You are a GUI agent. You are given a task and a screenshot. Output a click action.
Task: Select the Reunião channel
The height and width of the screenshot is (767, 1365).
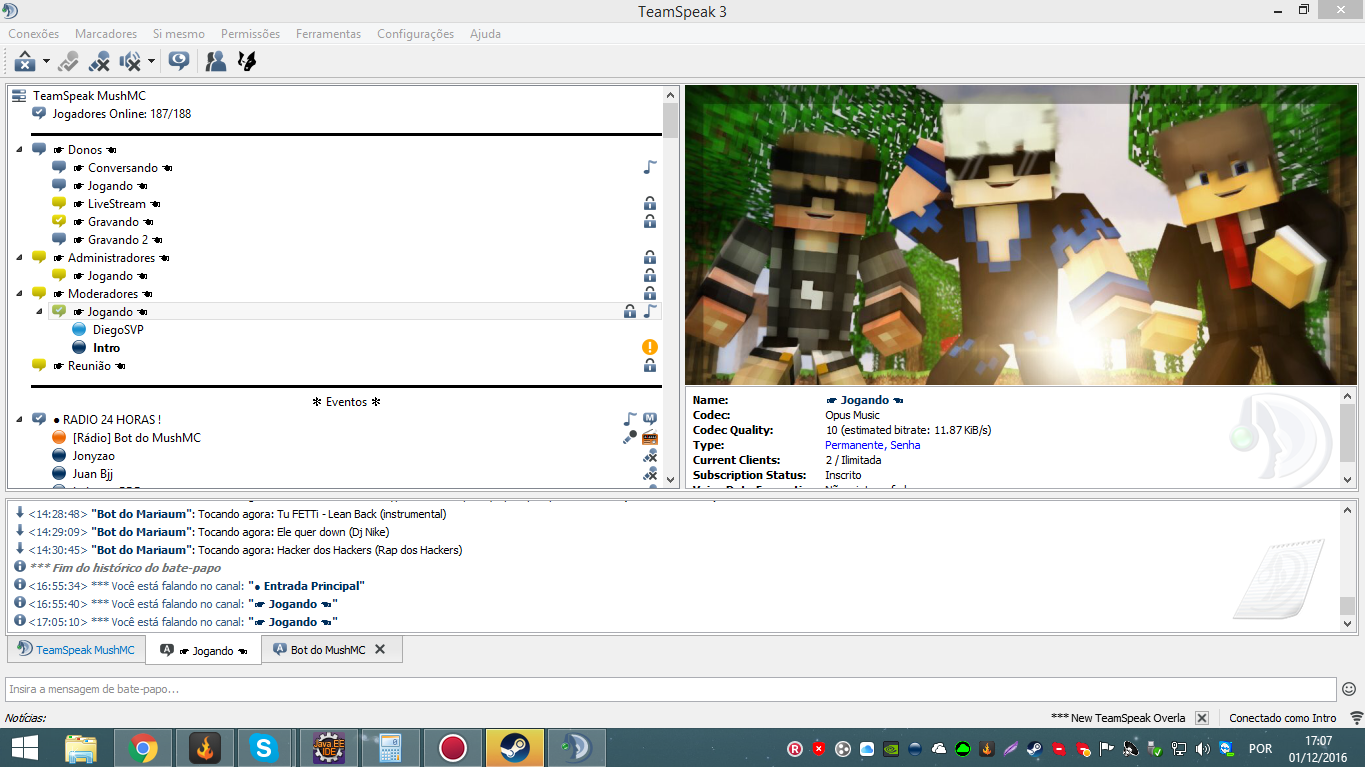pyautogui.click(x=345, y=366)
